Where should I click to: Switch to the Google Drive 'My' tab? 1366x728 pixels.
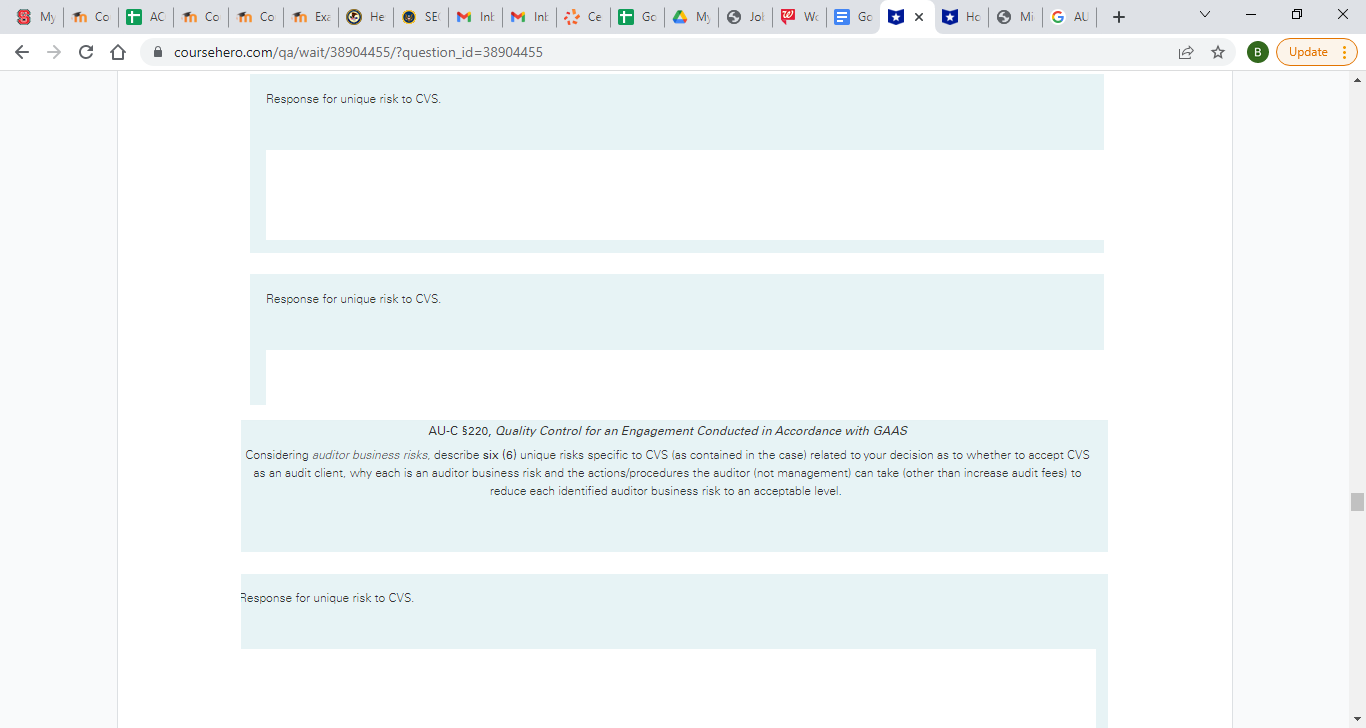coord(693,17)
